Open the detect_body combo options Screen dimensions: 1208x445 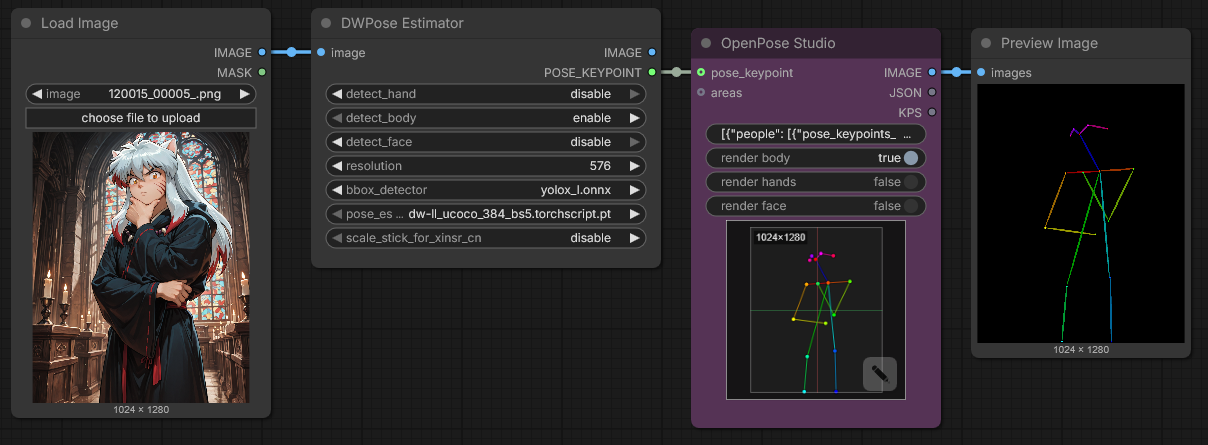click(486, 118)
